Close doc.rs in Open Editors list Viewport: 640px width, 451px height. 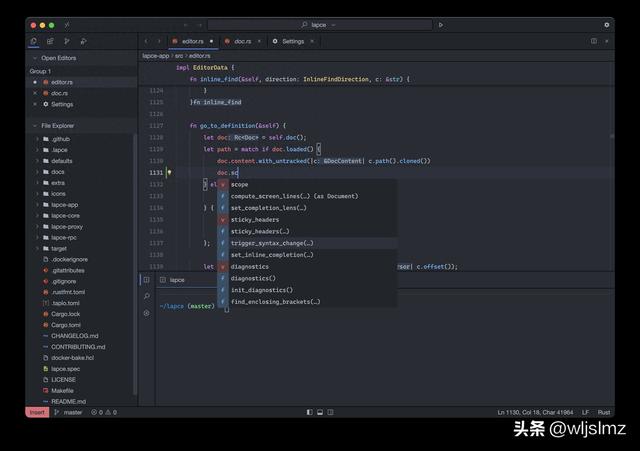(35, 93)
